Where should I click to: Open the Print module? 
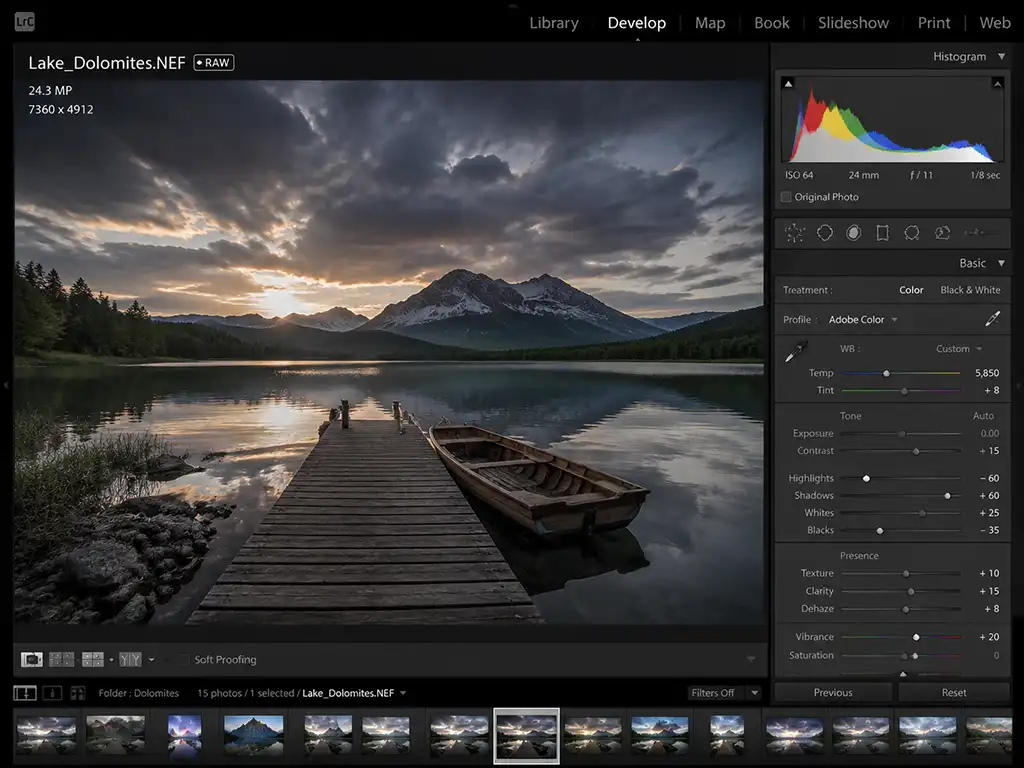point(934,23)
